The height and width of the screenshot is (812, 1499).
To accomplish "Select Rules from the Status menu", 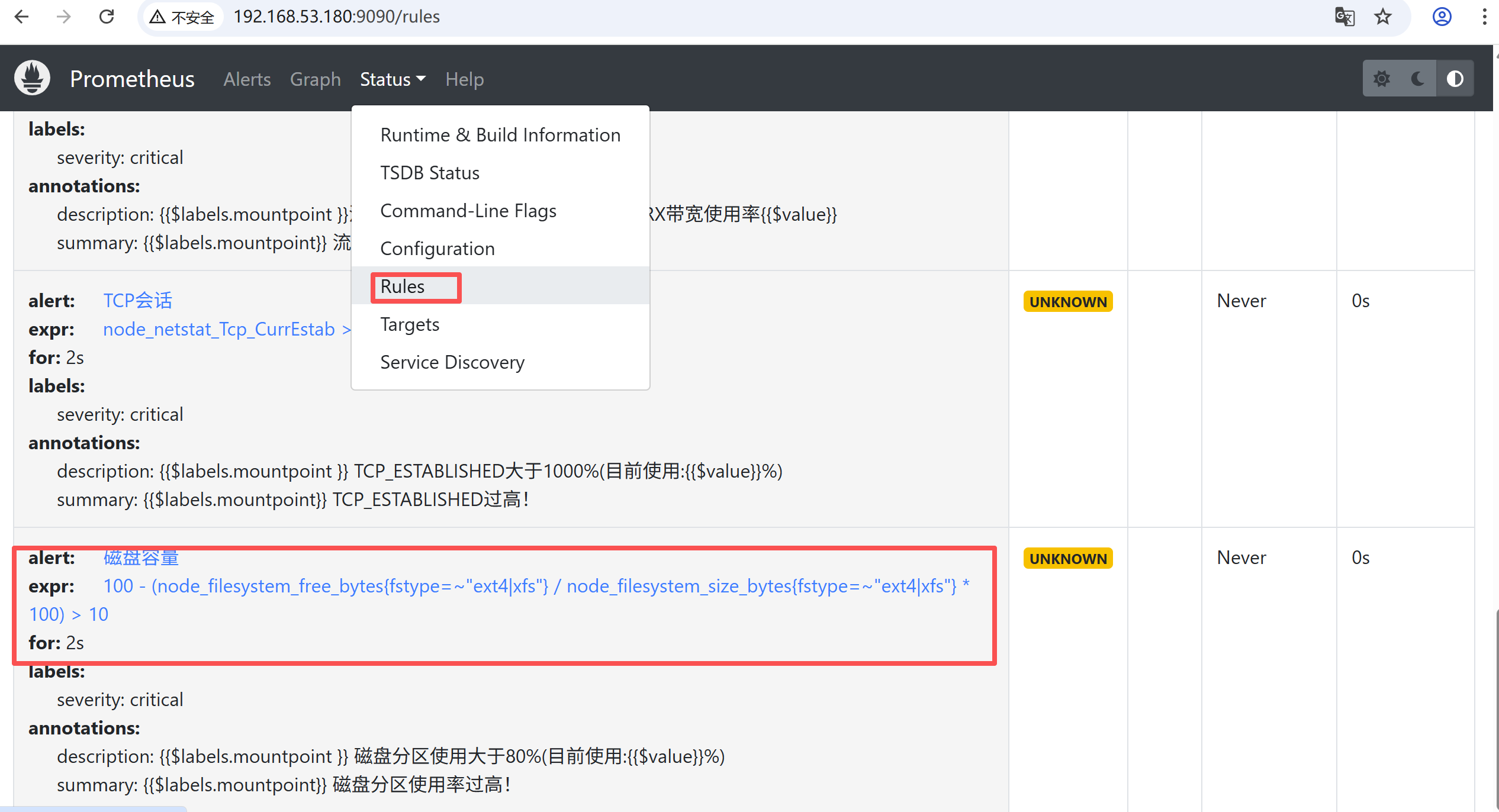I will [x=402, y=286].
